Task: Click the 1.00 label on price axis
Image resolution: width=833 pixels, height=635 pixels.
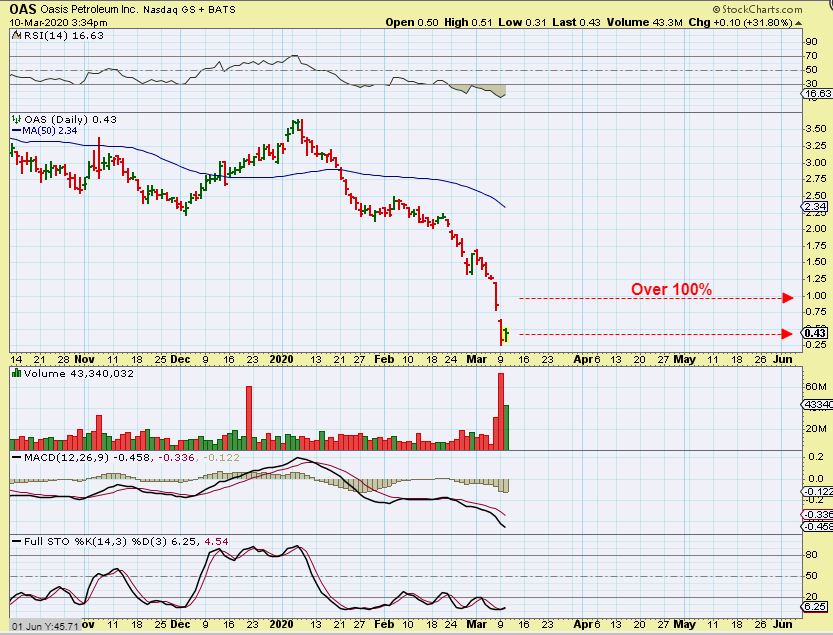Action: click(815, 296)
